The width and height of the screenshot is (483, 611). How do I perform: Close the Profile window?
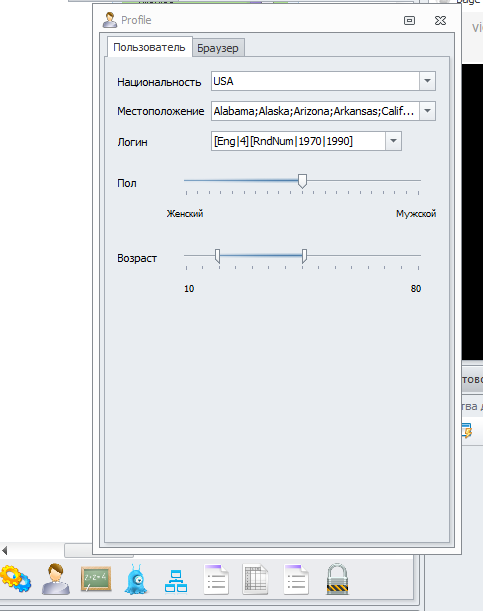tap(441, 21)
